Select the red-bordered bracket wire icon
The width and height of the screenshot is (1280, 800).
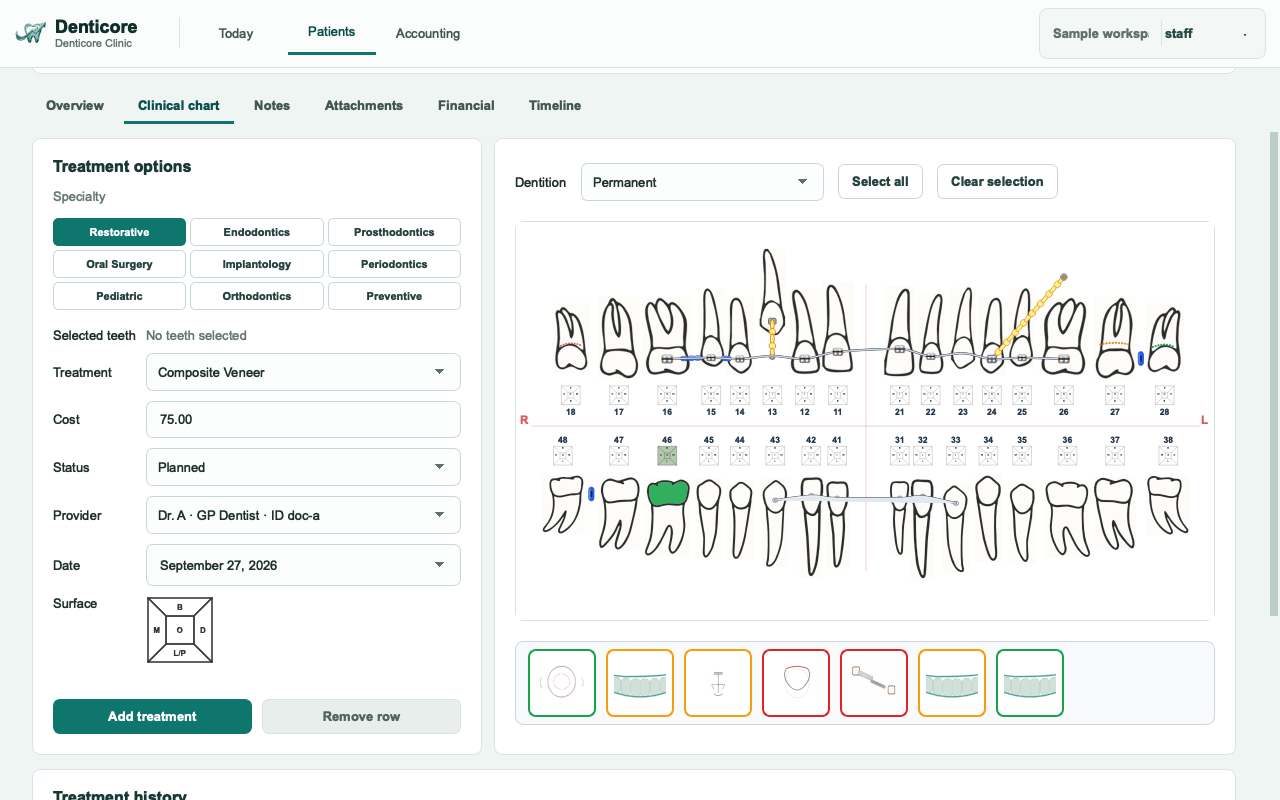click(874, 683)
